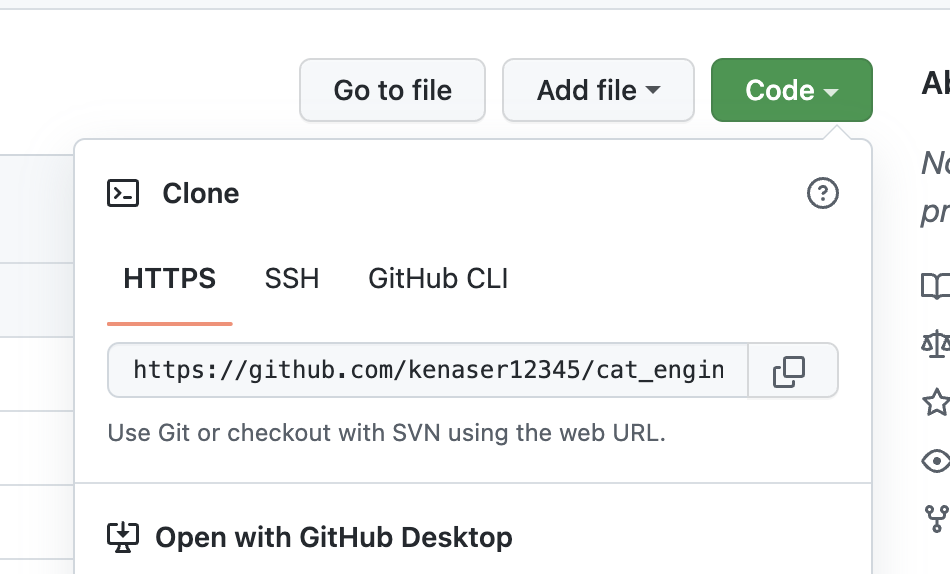Click the star icon in sidebar
The image size is (950, 574).
tap(936, 402)
